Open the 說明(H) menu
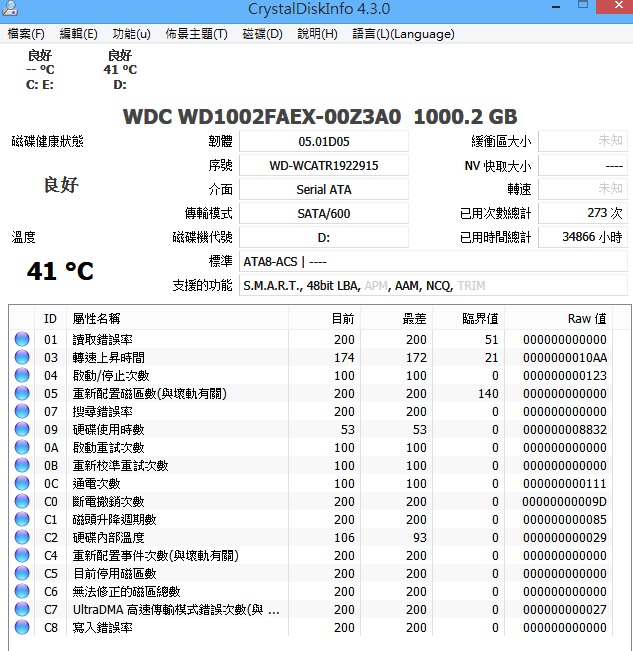633x651 pixels. point(317,34)
